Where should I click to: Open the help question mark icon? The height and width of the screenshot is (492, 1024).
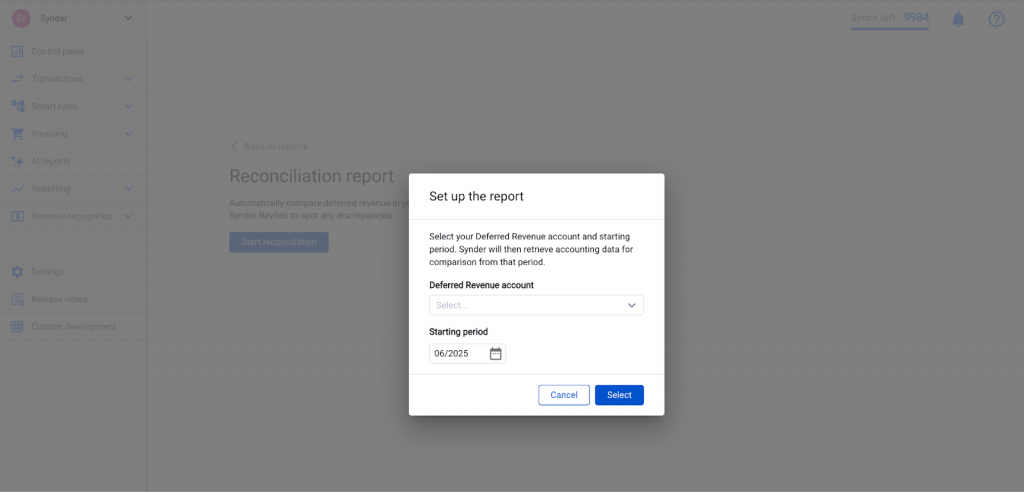[996, 19]
